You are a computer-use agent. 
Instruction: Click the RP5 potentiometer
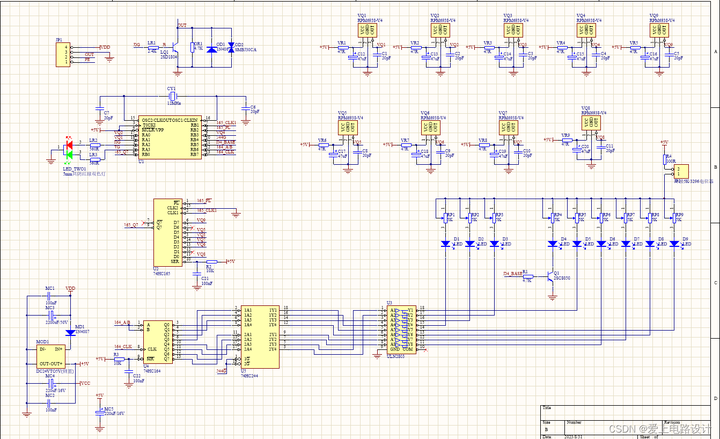(x=577, y=218)
